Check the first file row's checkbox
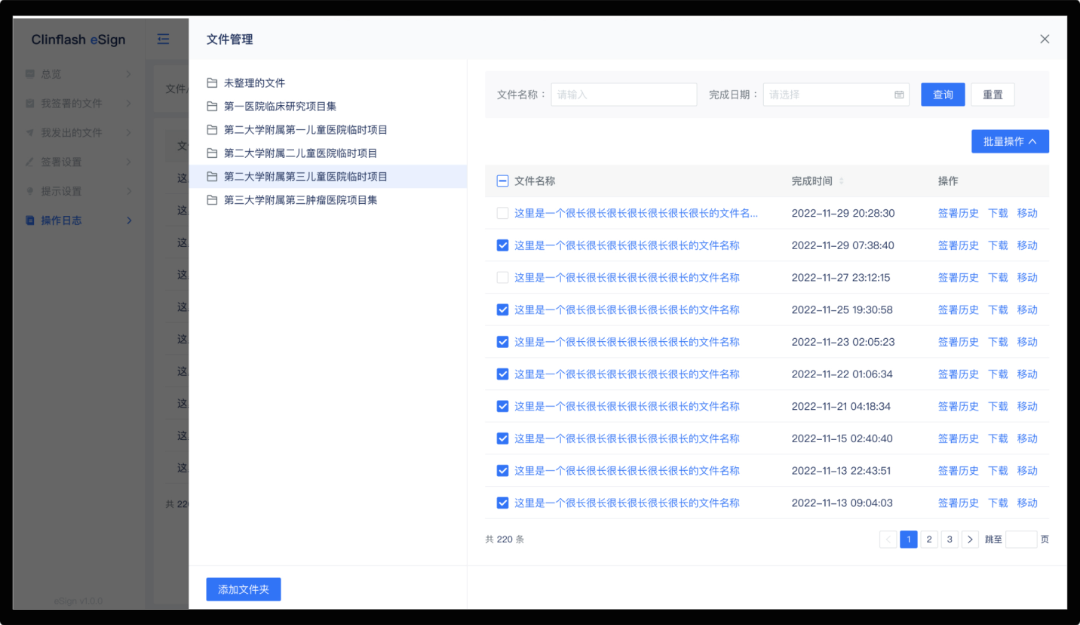This screenshot has height=625, width=1080. [502, 213]
